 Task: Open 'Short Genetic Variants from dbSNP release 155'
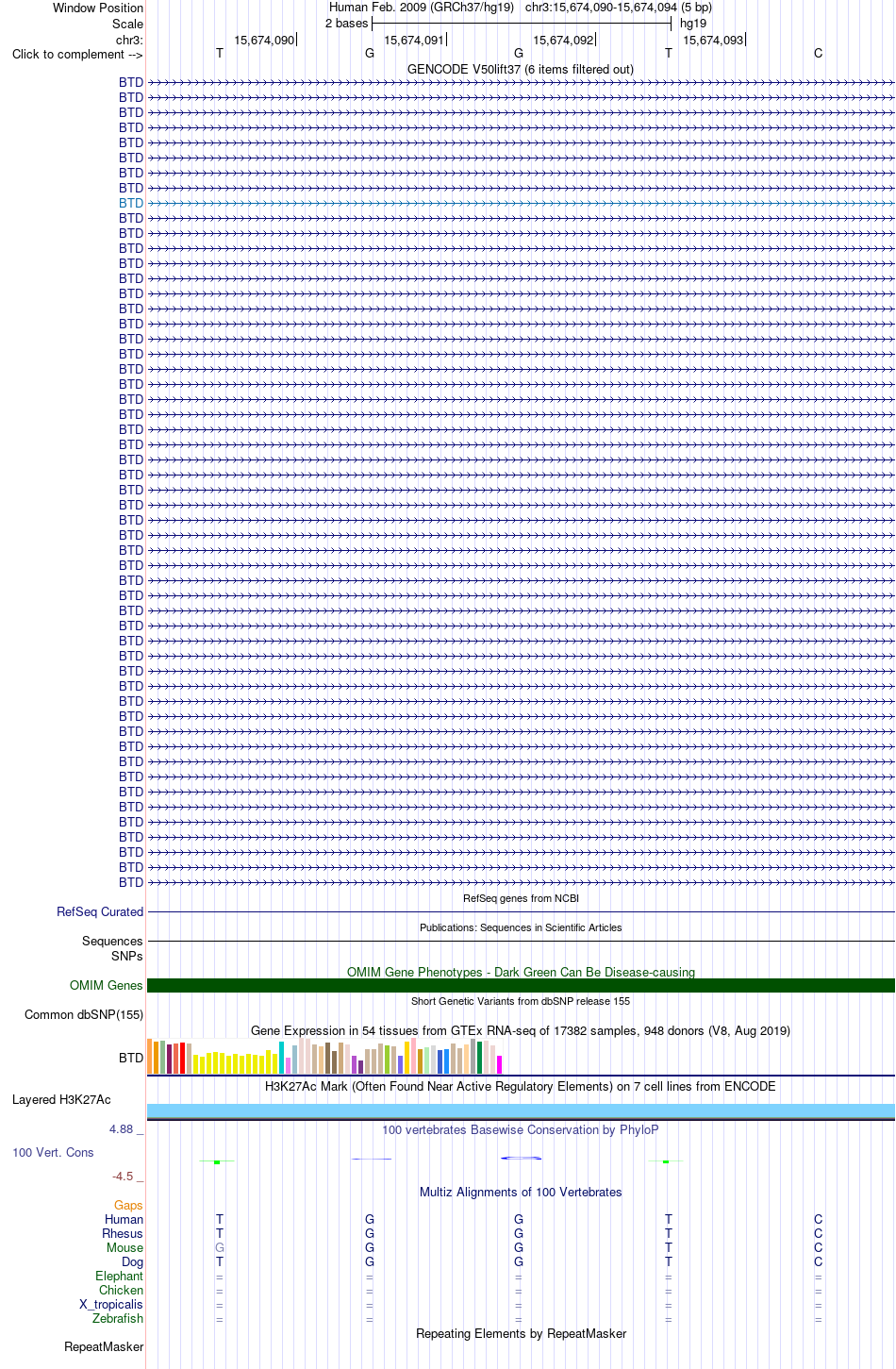pyautogui.click(x=521, y=1001)
